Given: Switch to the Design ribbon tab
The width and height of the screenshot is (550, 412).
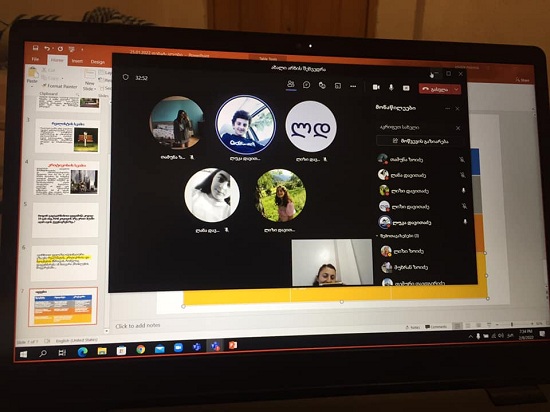Looking at the screenshot, I should point(98,62).
